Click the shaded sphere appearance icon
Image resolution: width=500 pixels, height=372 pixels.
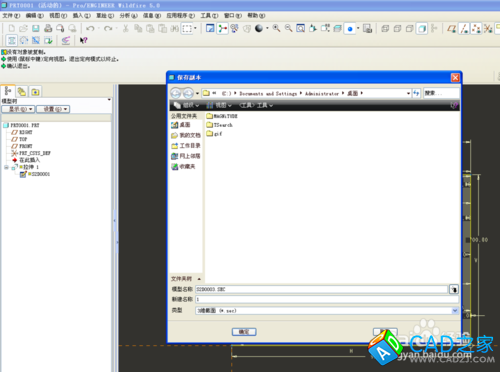click(x=259, y=29)
